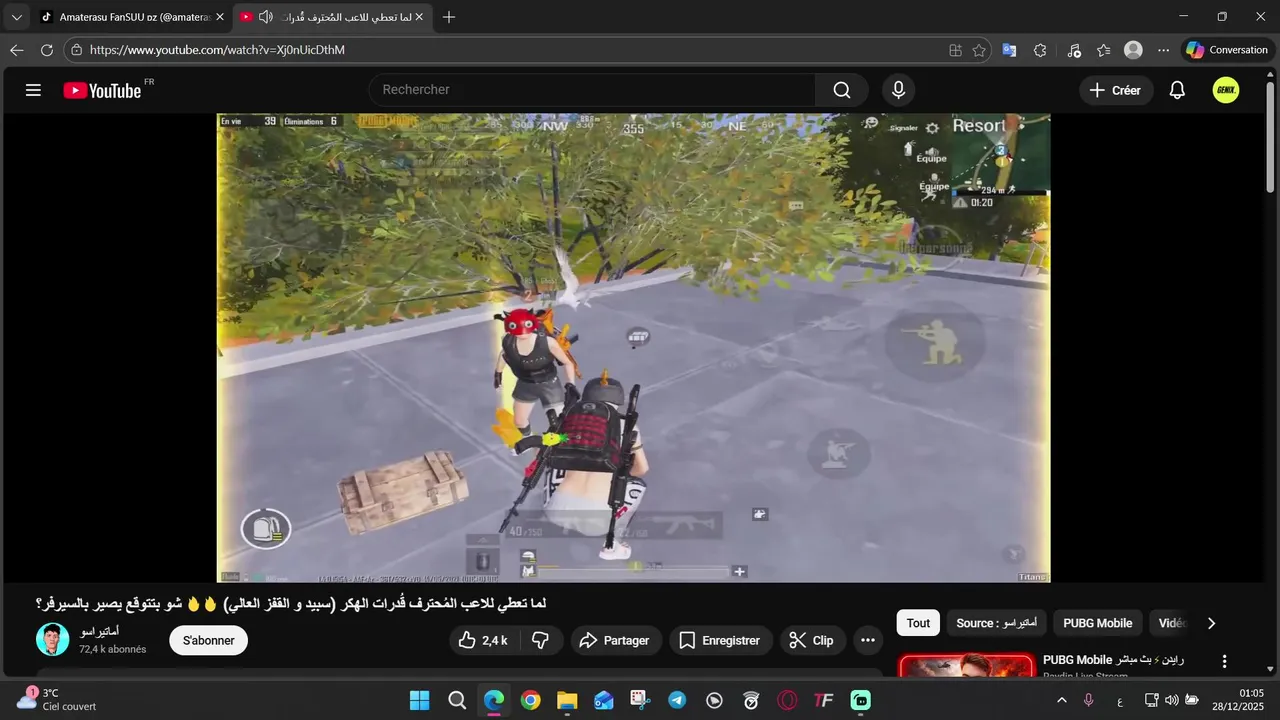Like the video with thumbs-up

483,640
